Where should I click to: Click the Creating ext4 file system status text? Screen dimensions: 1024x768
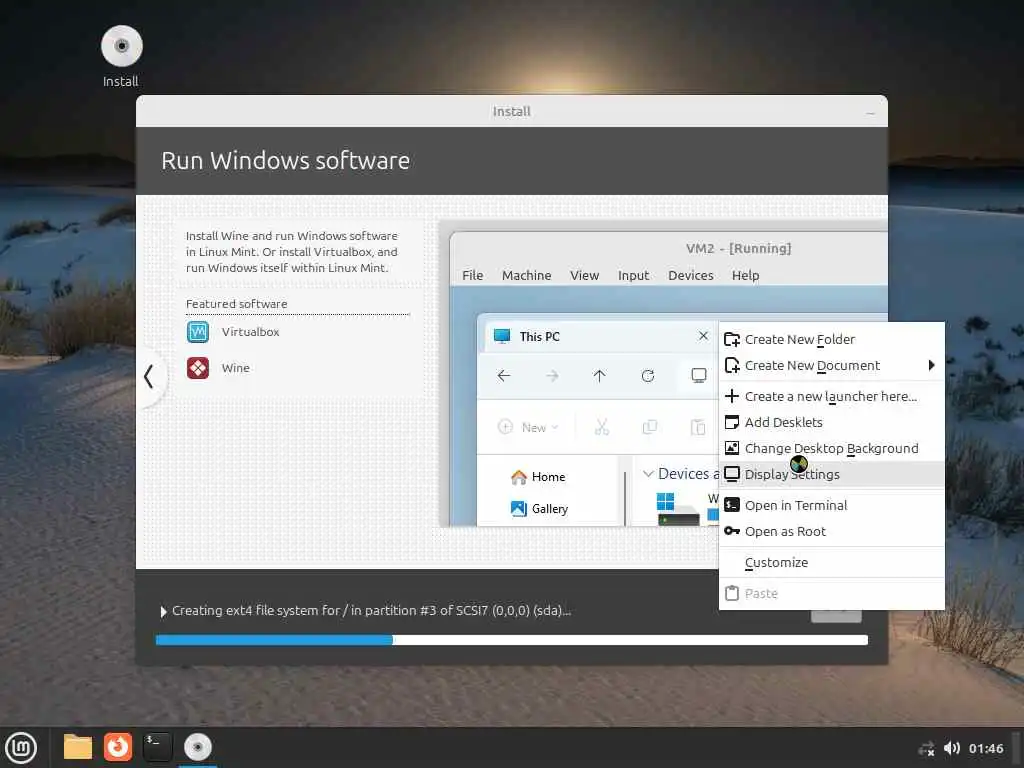pyautogui.click(x=372, y=611)
